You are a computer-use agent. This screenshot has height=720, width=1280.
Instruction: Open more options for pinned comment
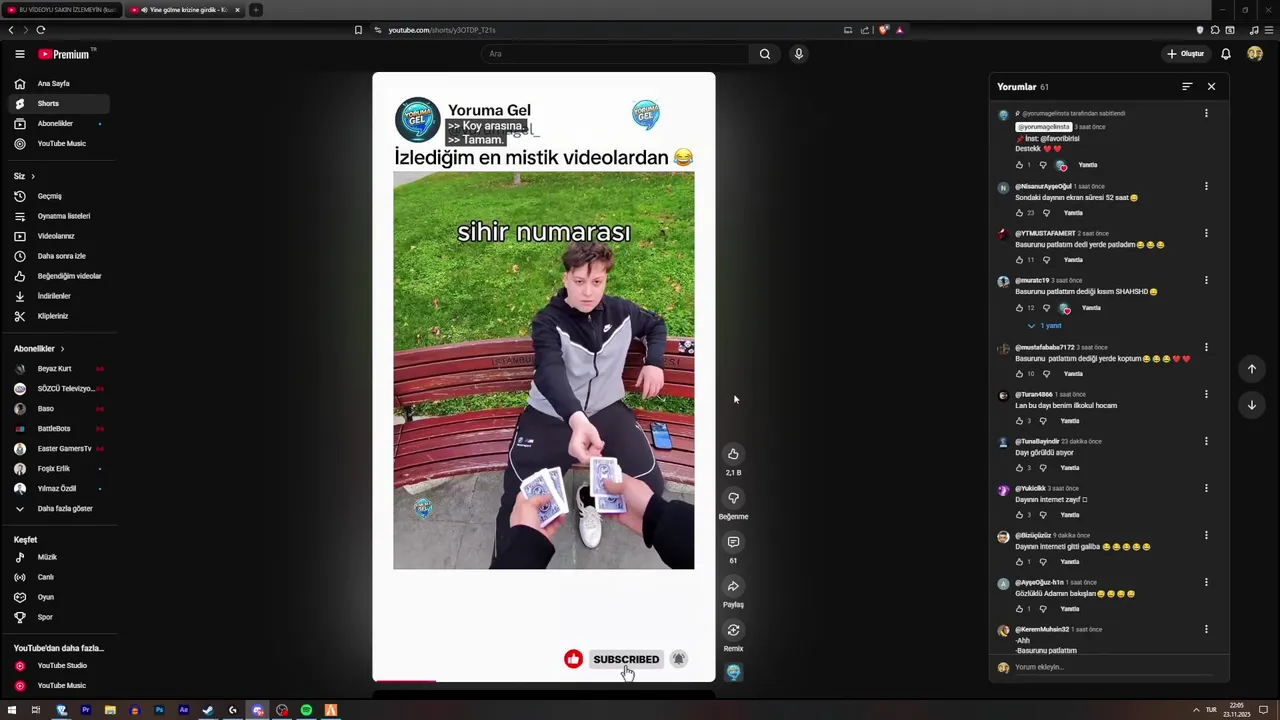[1206, 114]
